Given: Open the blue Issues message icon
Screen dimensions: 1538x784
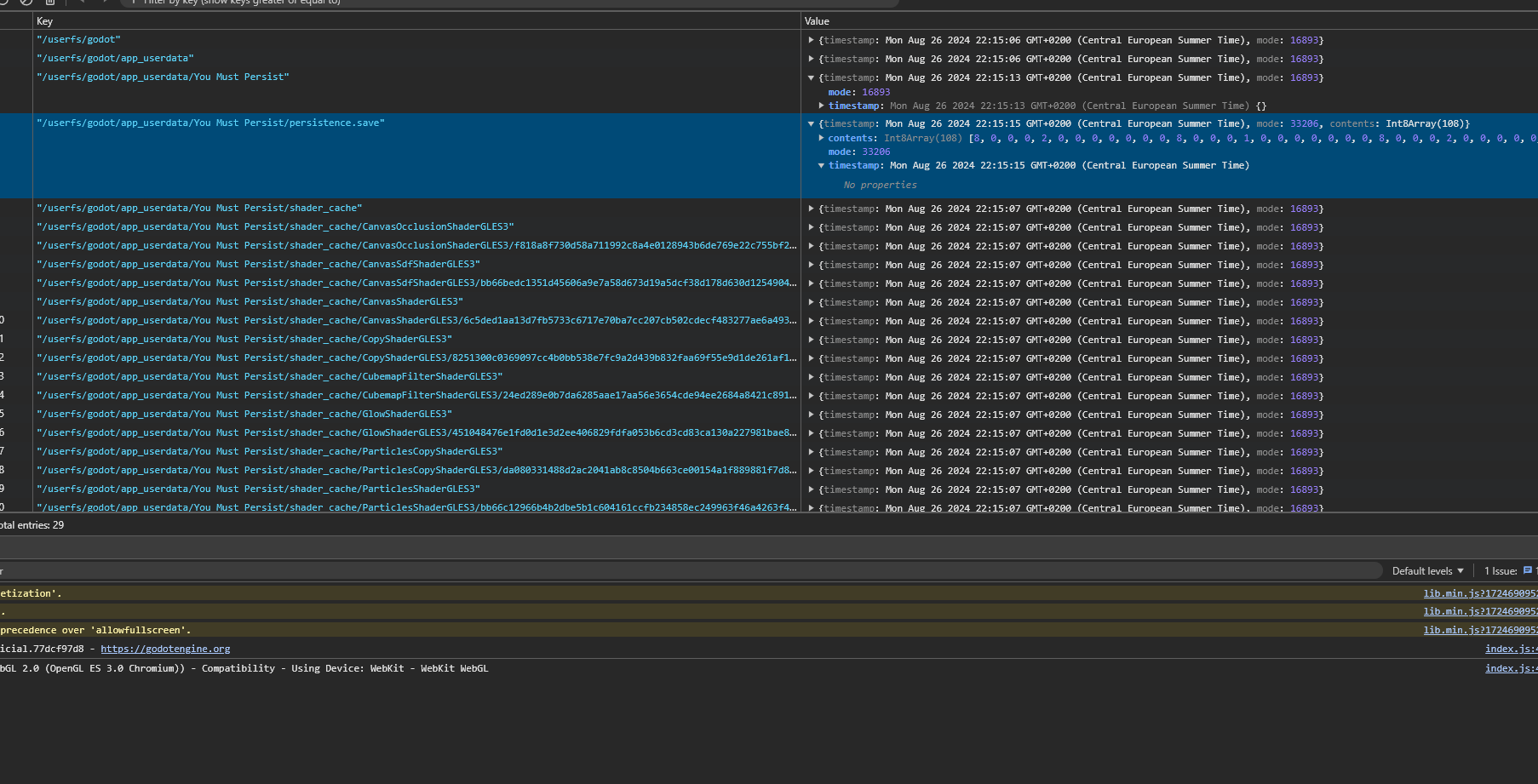Looking at the screenshot, I should tap(1527, 570).
